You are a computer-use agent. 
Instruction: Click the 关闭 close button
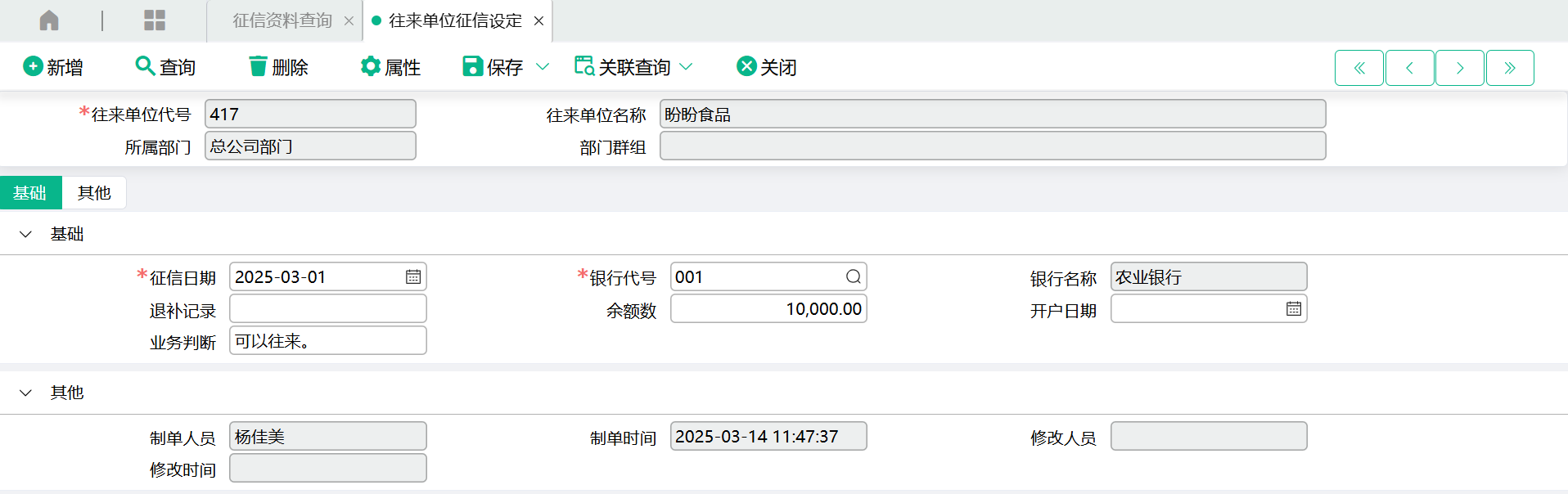coord(767,67)
